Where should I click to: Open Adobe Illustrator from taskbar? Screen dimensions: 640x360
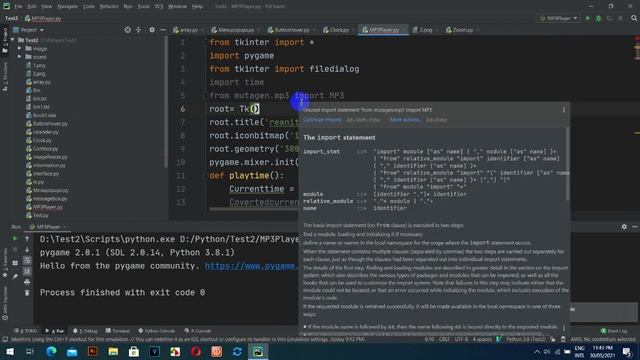(93, 351)
